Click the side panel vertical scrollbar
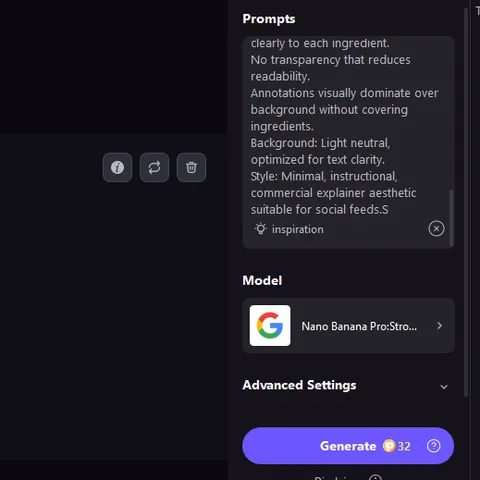 coord(466,202)
